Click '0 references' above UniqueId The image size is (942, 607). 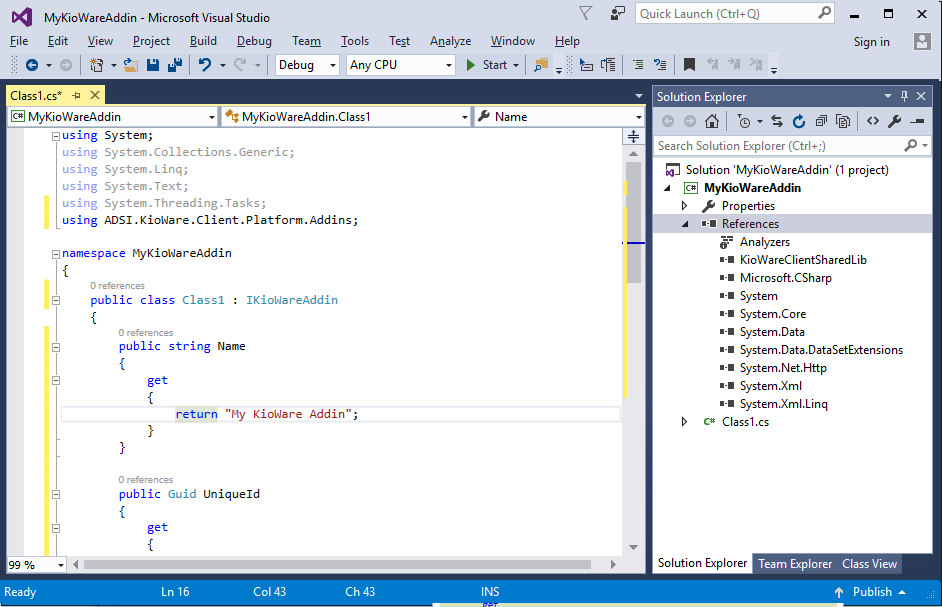pyautogui.click(x=145, y=480)
